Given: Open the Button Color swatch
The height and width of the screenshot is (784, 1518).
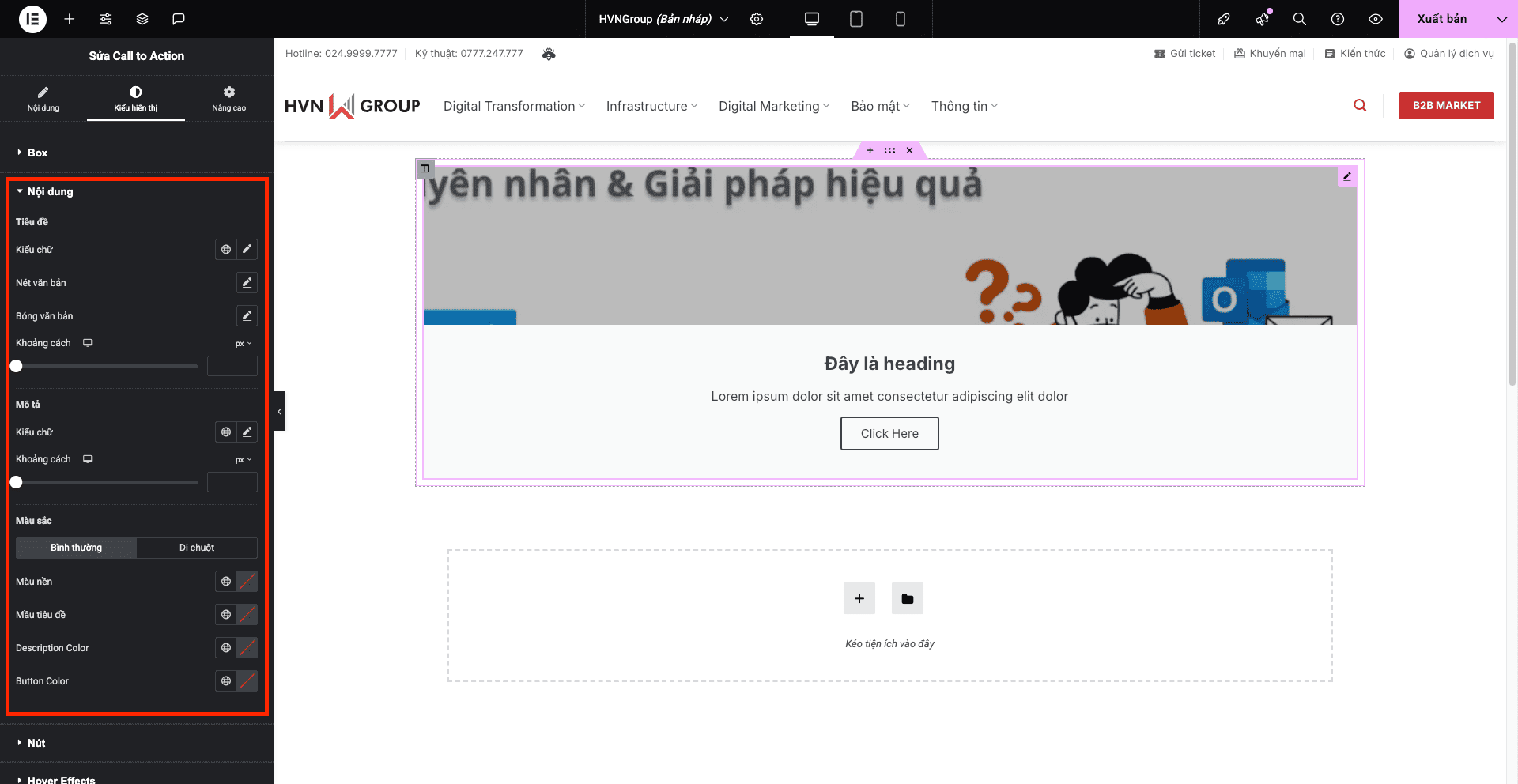Looking at the screenshot, I should point(247,680).
